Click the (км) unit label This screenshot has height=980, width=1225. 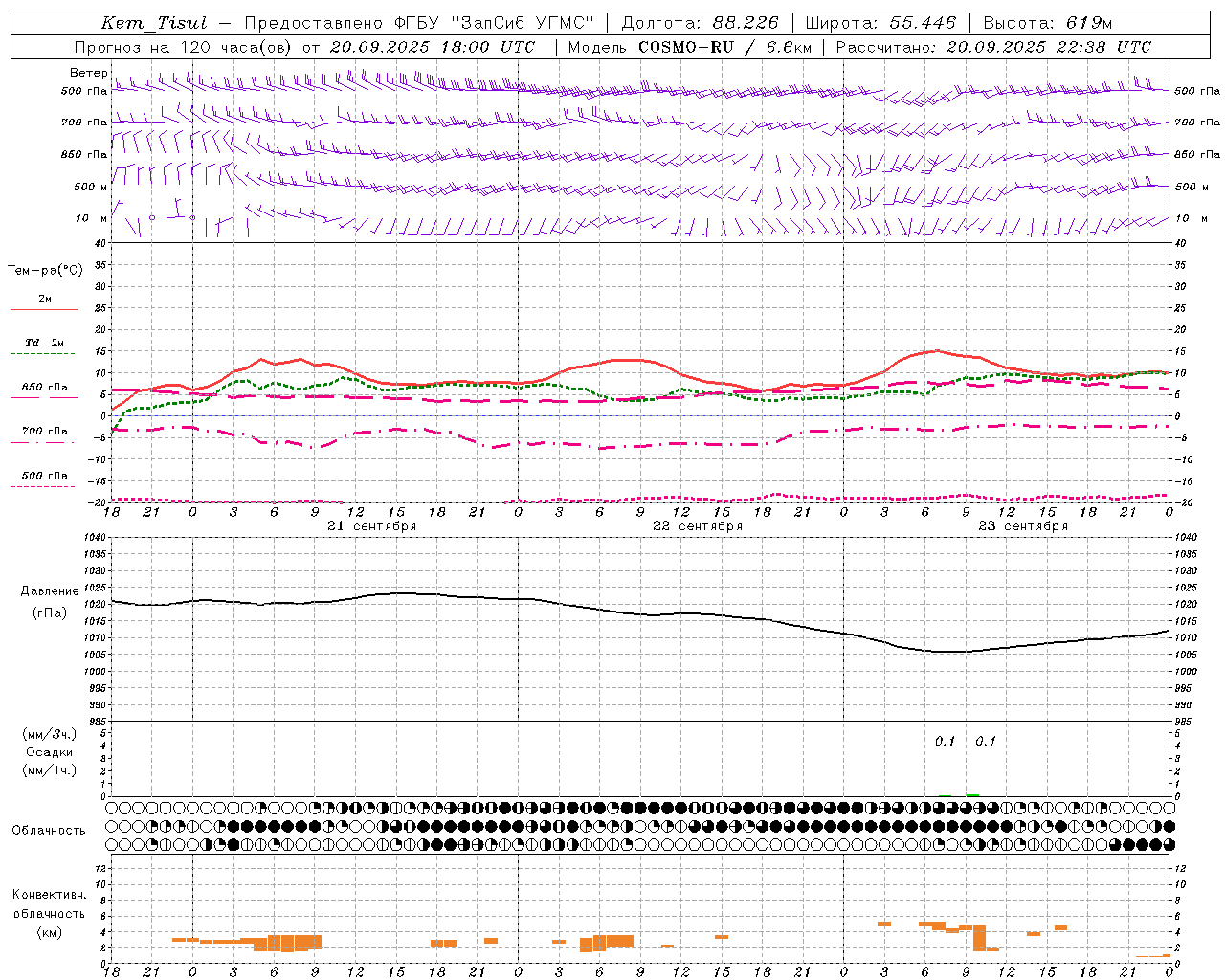50,932
